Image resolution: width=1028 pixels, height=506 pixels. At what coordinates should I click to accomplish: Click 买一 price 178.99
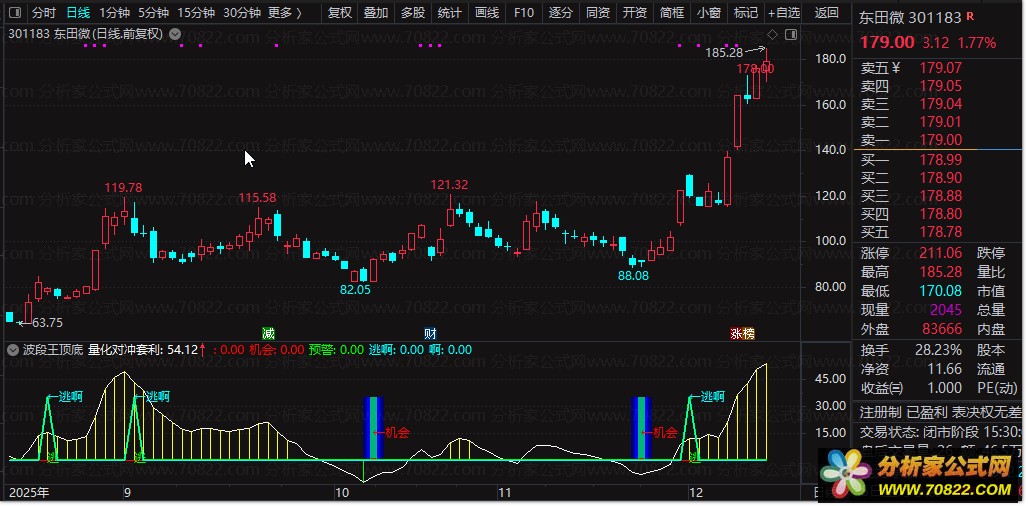click(x=940, y=159)
